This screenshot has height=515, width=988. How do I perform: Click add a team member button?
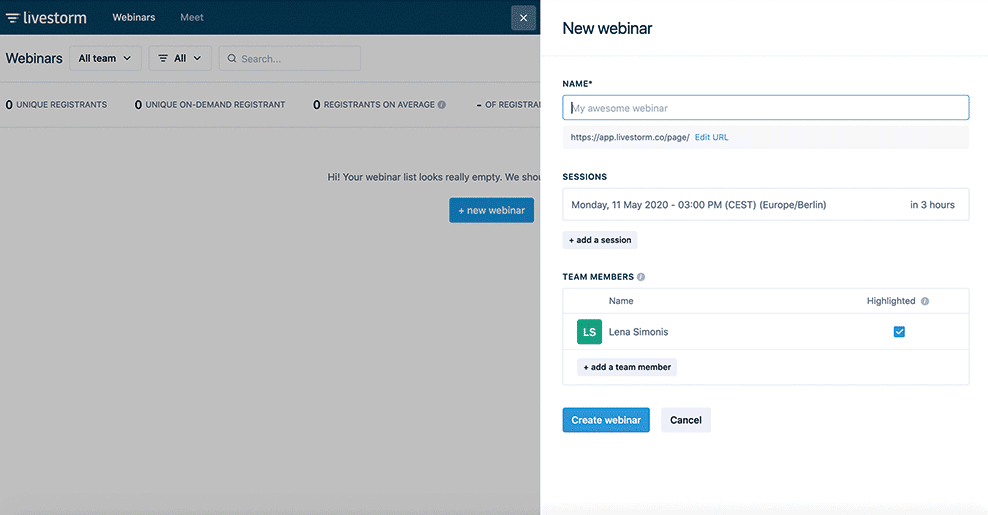626,367
